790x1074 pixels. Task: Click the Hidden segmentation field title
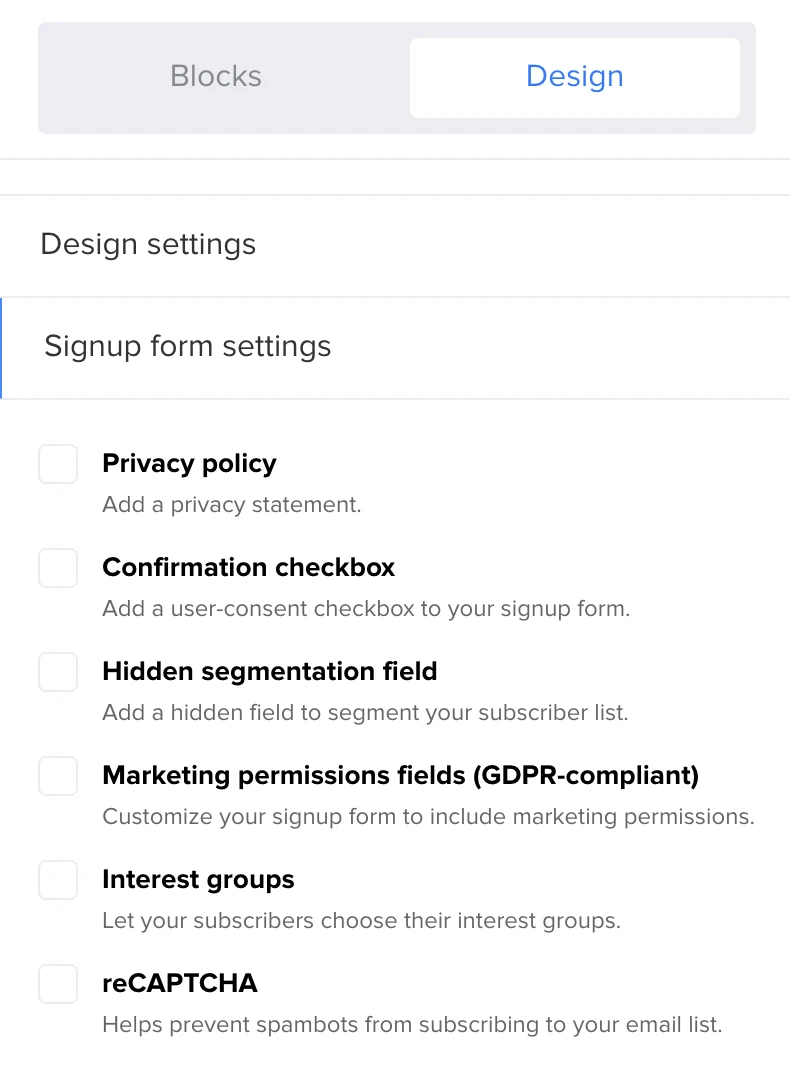tap(270, 671)
